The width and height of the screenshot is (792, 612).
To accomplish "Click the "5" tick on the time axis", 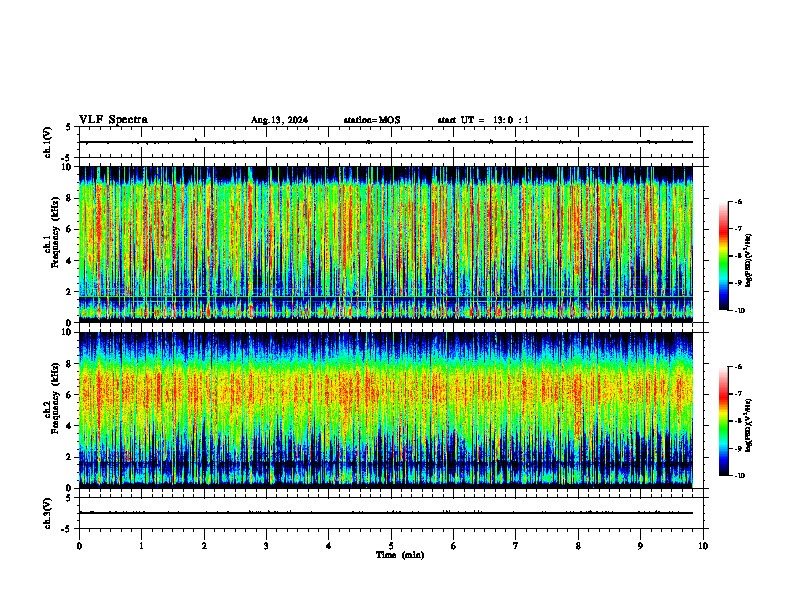I will (391, 546).
